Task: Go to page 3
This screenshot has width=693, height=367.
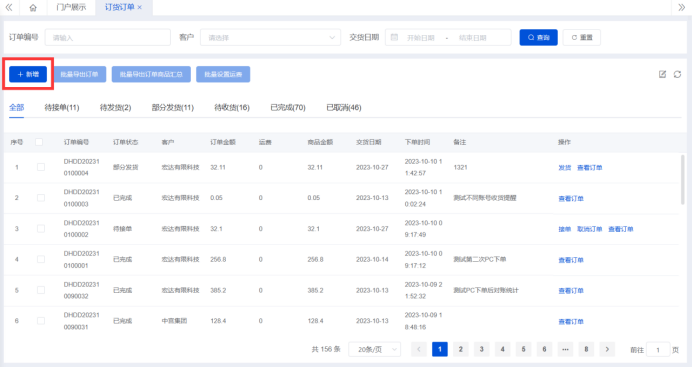Action: pyautogui.click(x=482, y=349)
